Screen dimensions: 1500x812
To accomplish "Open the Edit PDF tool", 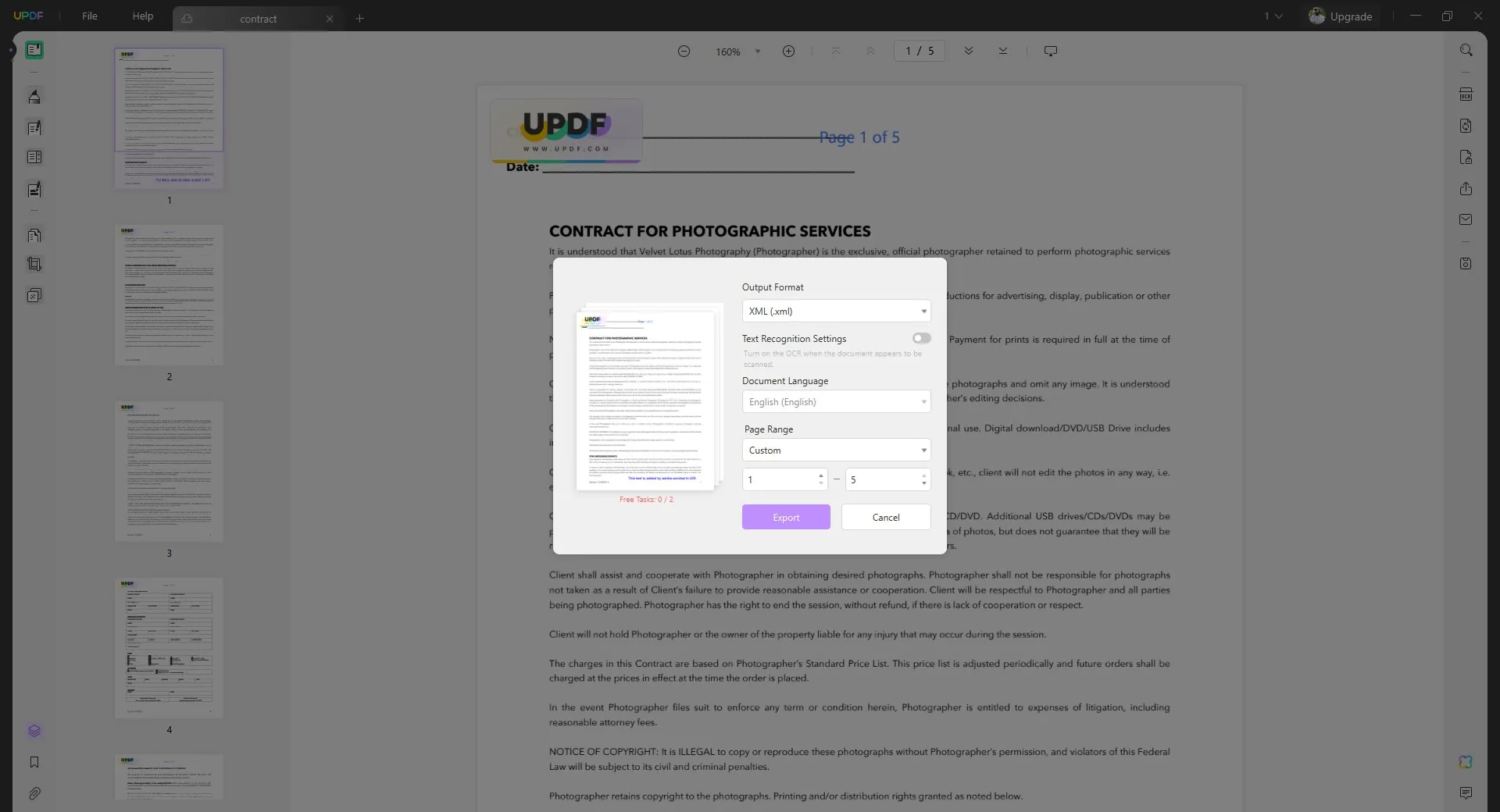I will coord(34,128).
